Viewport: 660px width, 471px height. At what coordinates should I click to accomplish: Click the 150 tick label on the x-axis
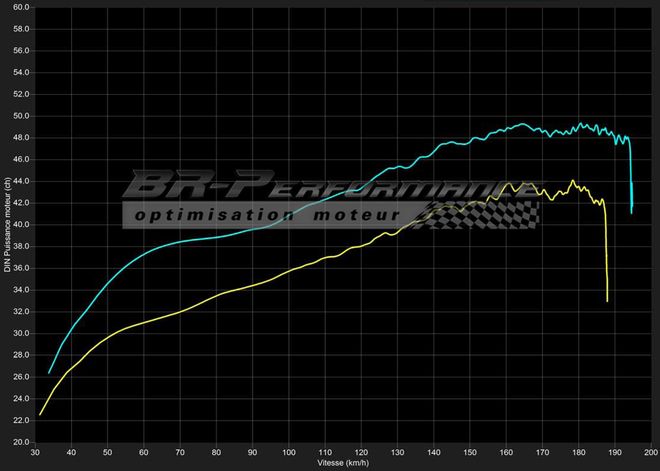471,453
